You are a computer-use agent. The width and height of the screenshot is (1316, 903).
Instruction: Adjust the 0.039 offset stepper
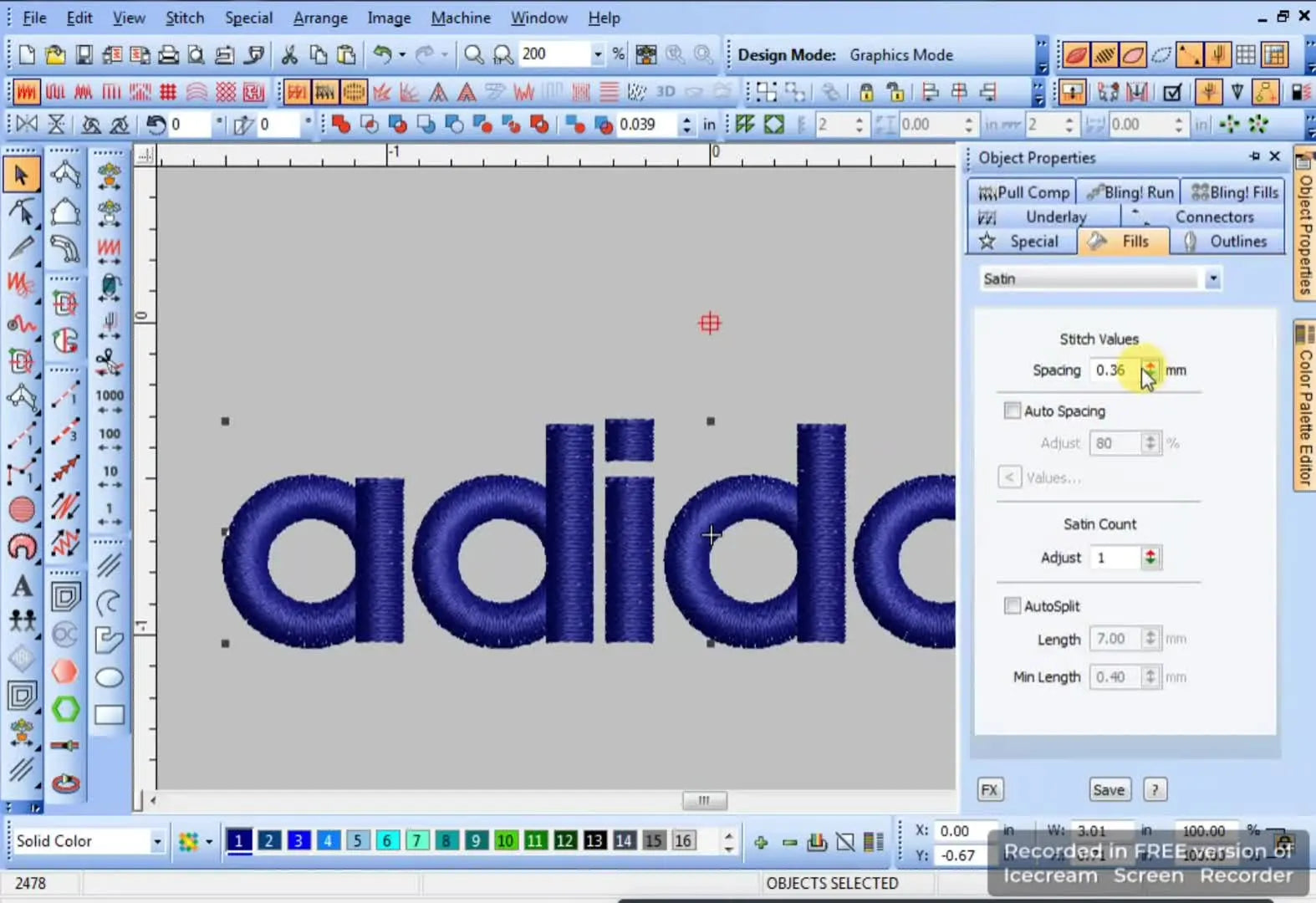coord(686,125)
